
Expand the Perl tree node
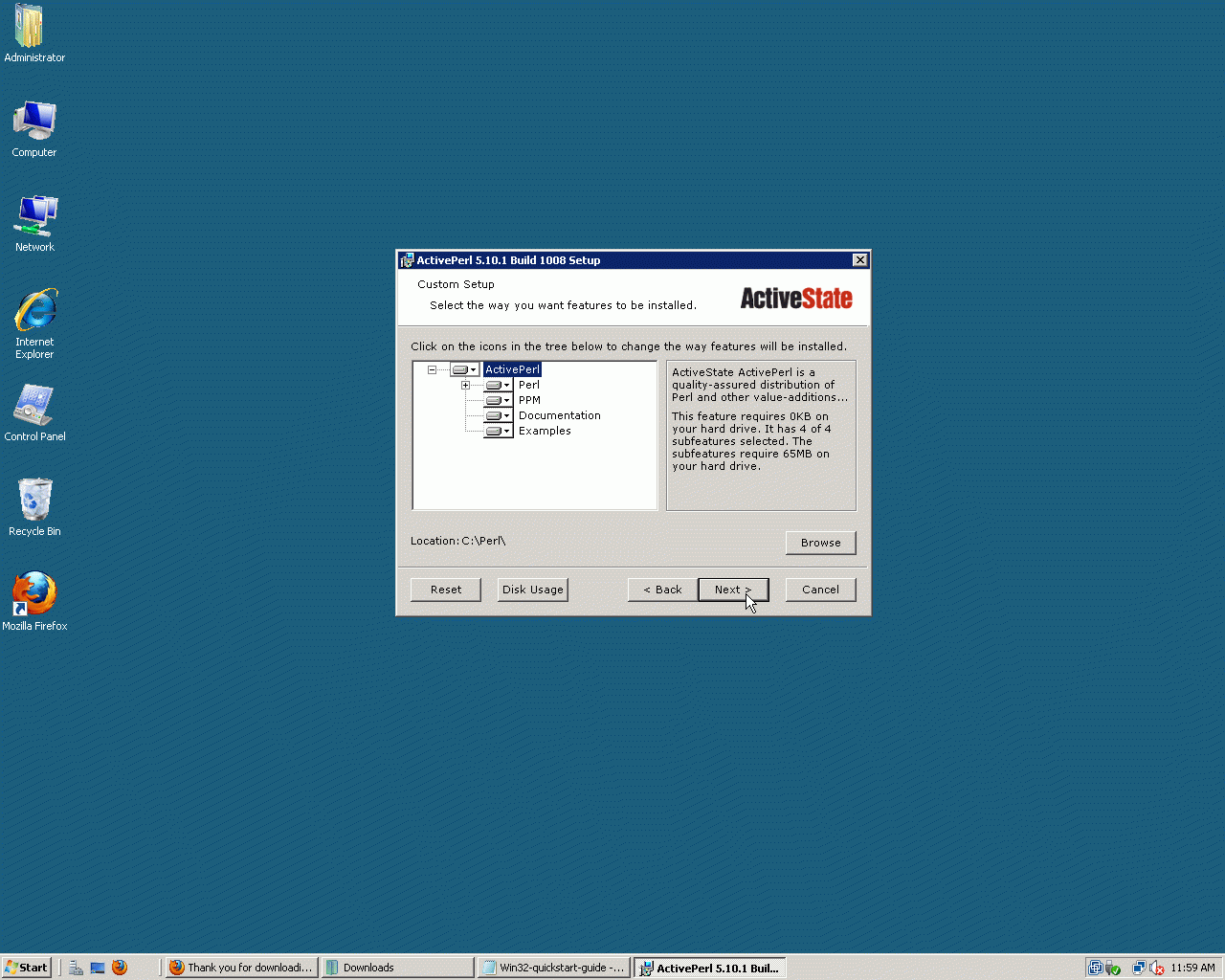click(465, 385)
